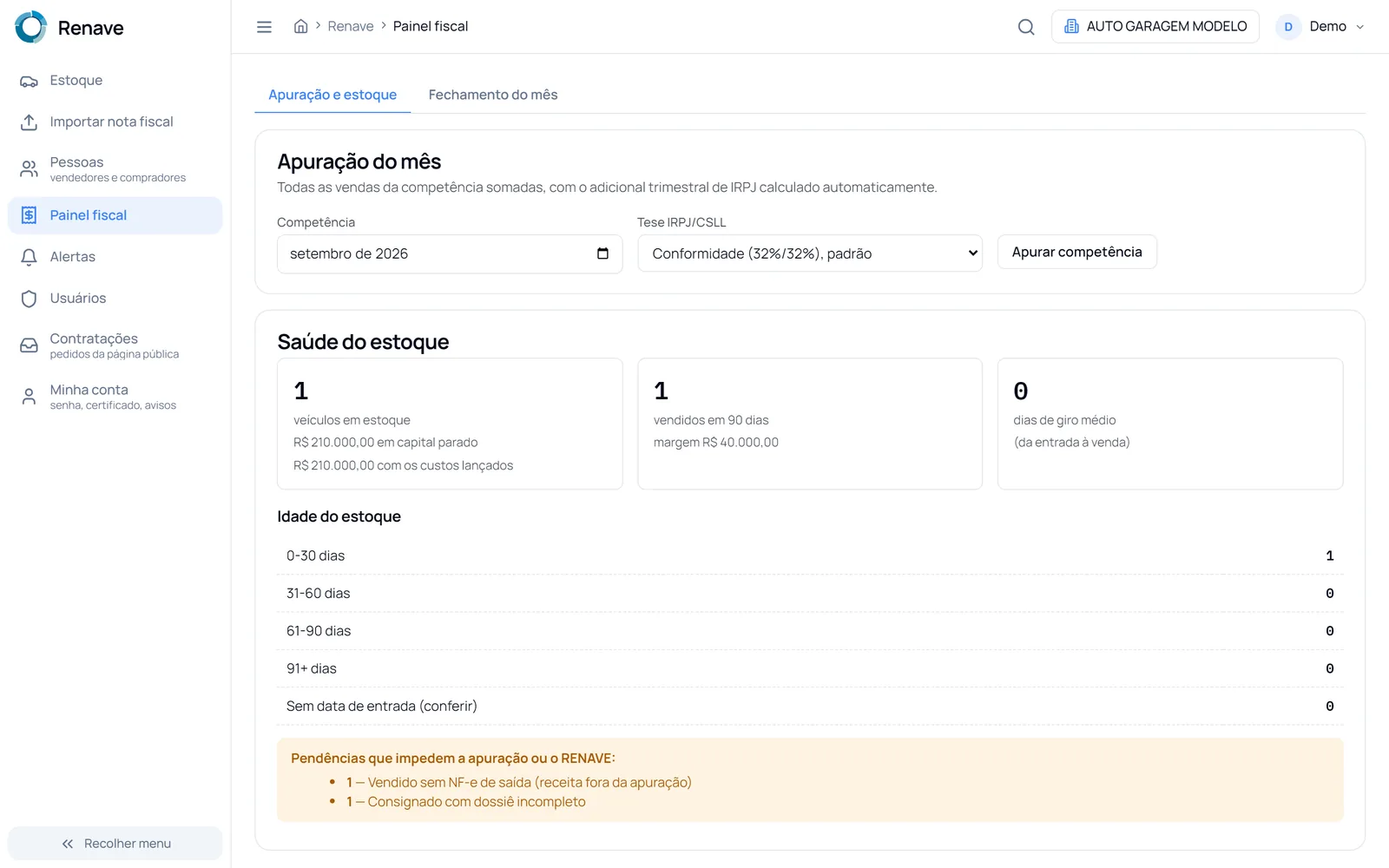Open search with the magnifier icon

(x=1026, y=27)
